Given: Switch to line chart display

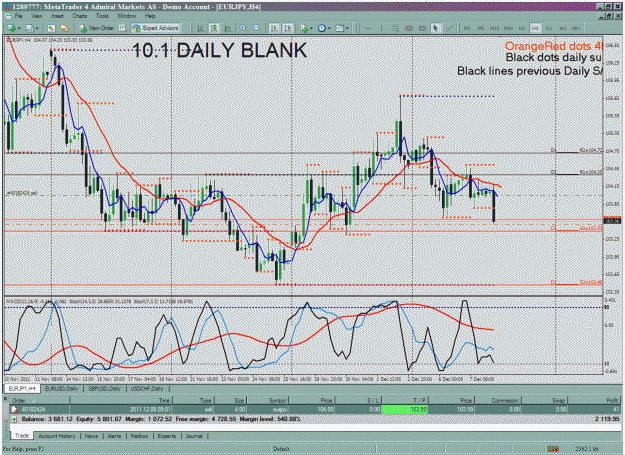Looking at the screenshot, I should click(228, 28).
